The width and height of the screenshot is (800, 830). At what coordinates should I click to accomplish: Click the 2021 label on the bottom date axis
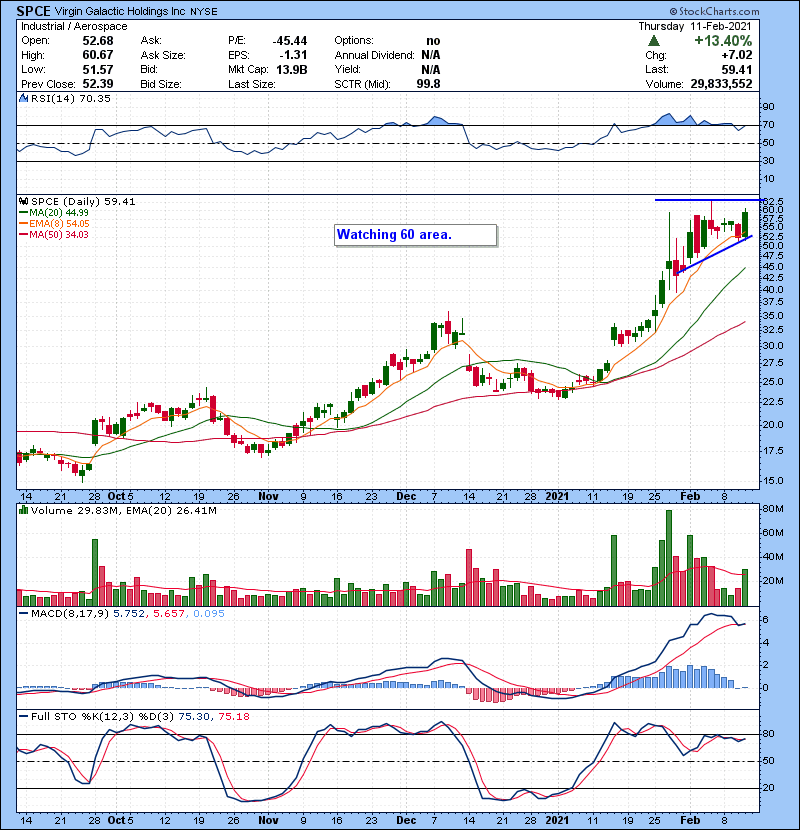click(x=557, y=820)
